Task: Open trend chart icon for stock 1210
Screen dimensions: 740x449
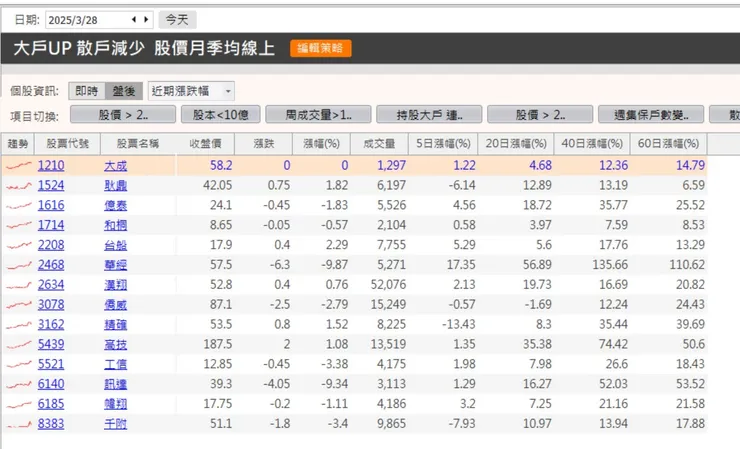Action: tap(19, 165)
